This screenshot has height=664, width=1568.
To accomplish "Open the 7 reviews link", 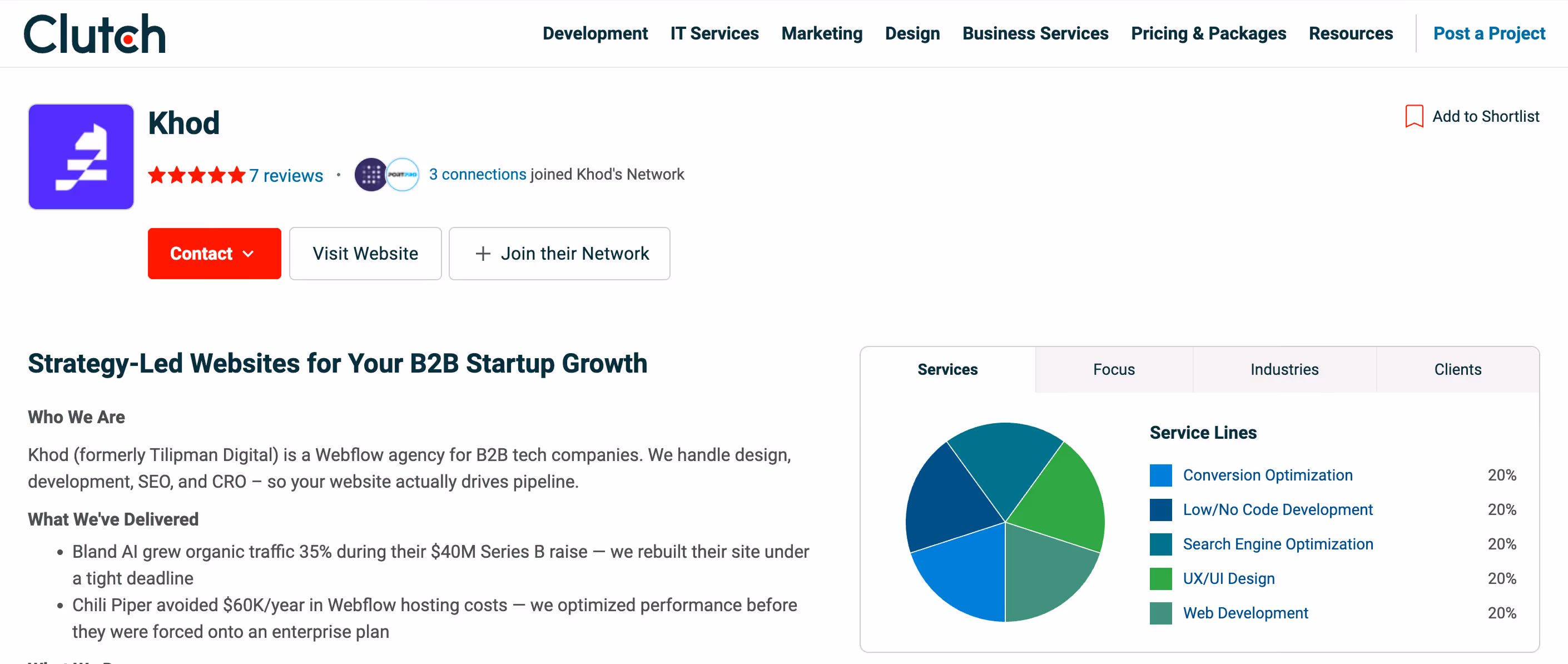I will pos(286,175).
